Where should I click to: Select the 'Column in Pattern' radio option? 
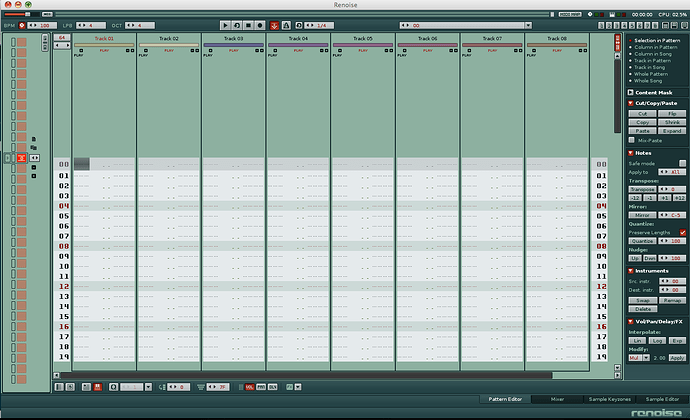pos(653,47)
